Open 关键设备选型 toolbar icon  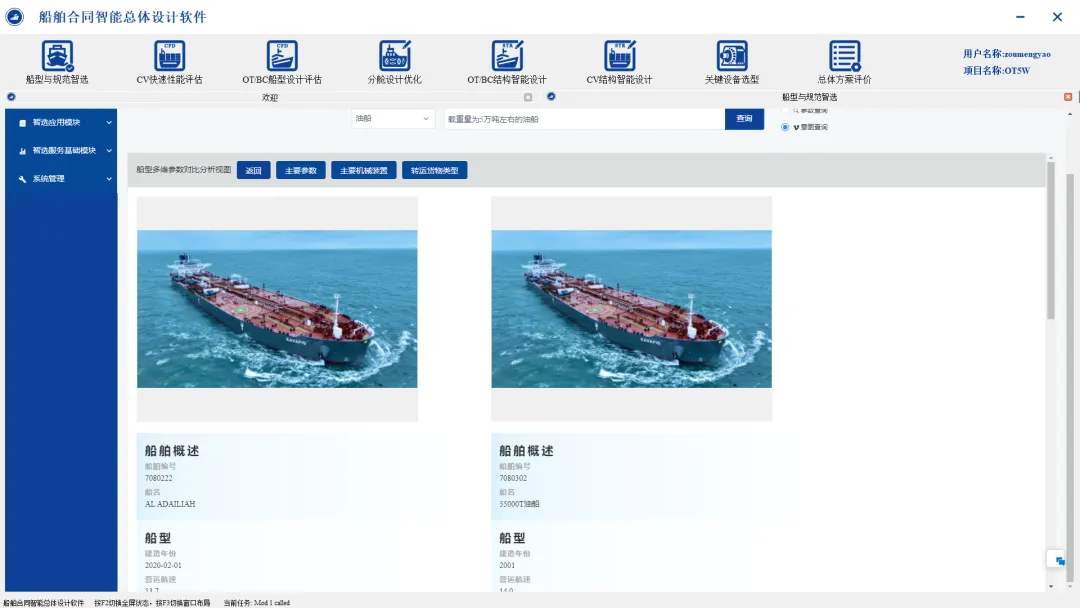point(732,56)
